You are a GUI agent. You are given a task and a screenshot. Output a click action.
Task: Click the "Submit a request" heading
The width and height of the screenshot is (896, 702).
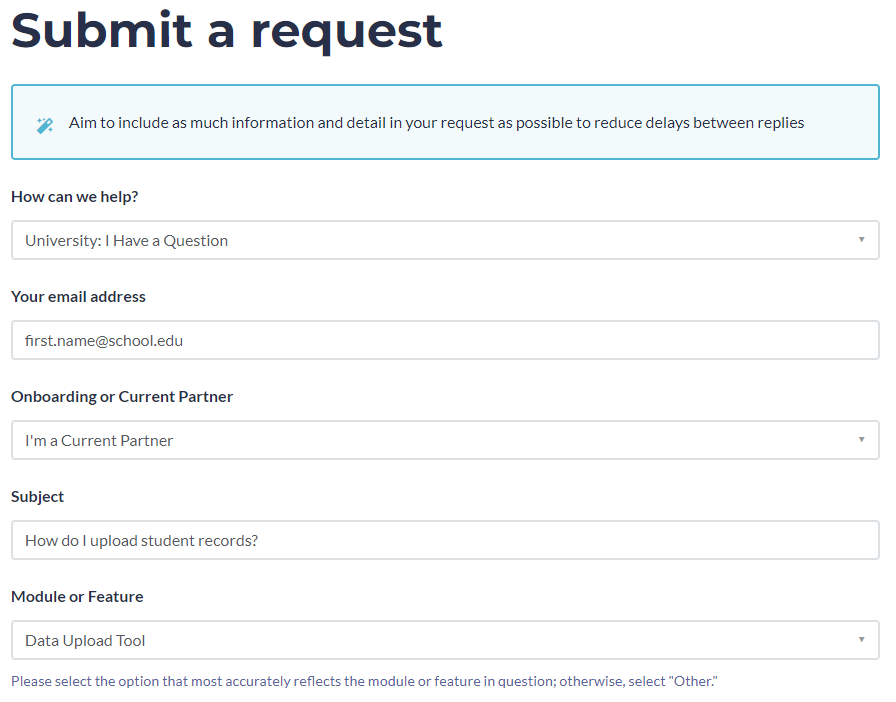[227, 30]
